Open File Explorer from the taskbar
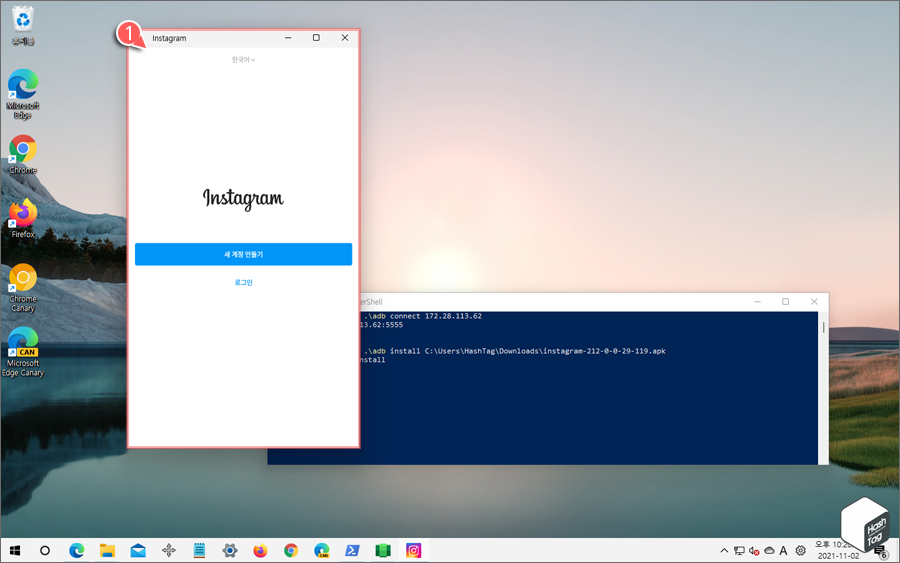Screen dimensions: 900x563 click(107, 551)
